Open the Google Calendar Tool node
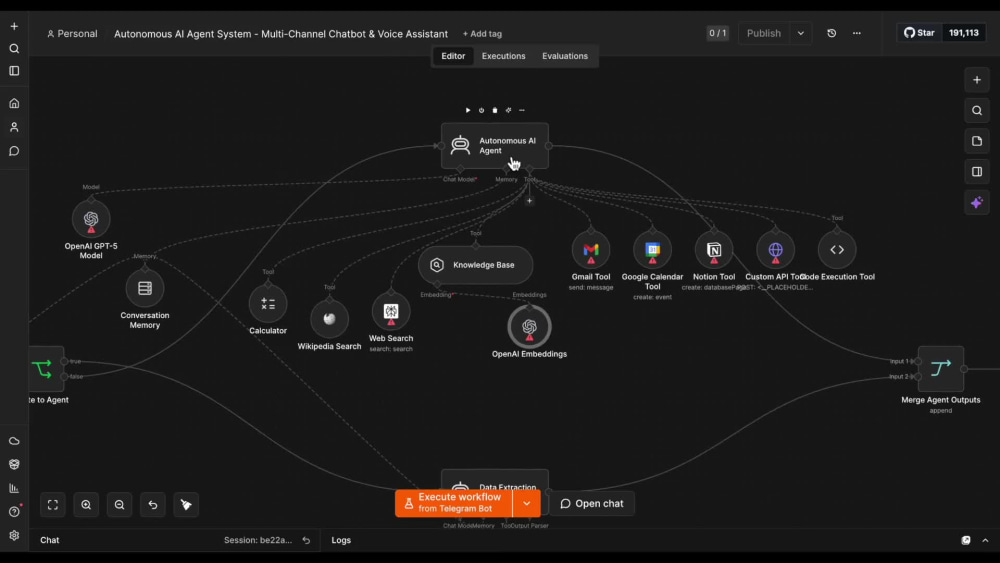This screenshot has width=1000, height=563. pos(652,250)
